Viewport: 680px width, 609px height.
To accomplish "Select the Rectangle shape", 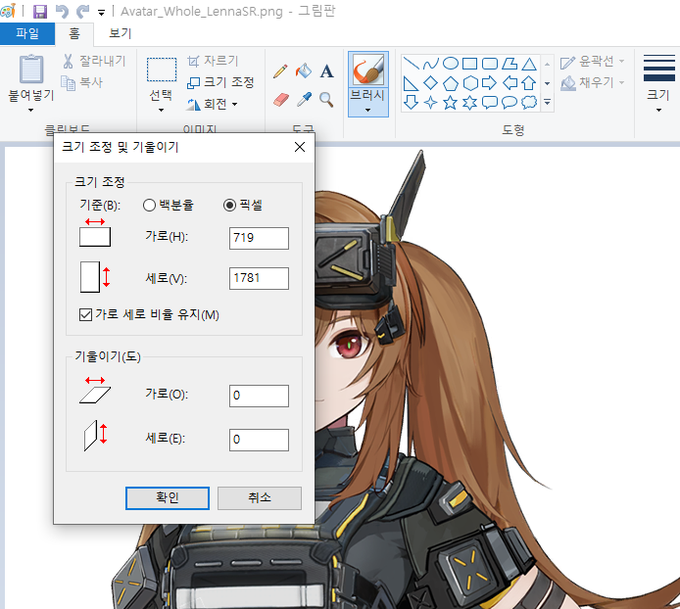I will pyautogui.click(x=470, y=64).
